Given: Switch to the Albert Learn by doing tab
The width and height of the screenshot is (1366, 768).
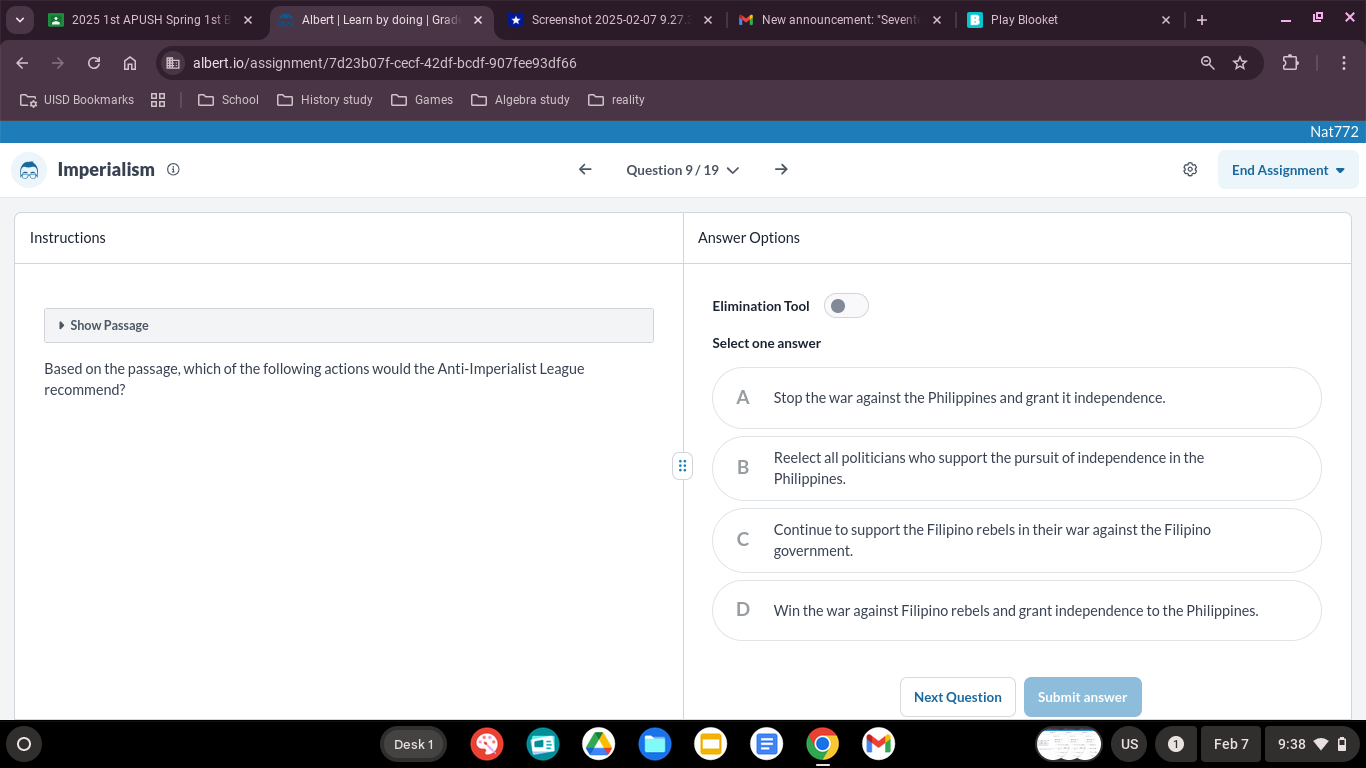Looking at the screenshot, I should point(381,20).
